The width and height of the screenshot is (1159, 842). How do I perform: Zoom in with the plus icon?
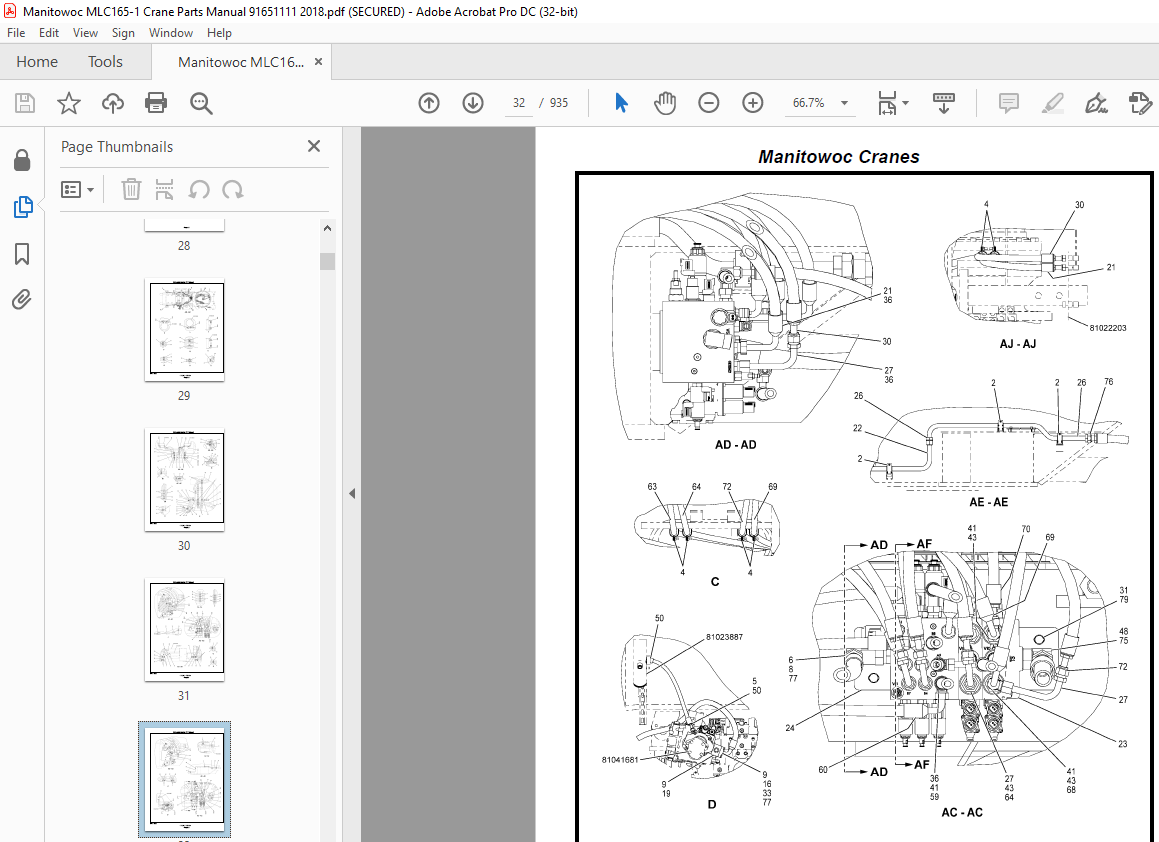pos(752,103)
